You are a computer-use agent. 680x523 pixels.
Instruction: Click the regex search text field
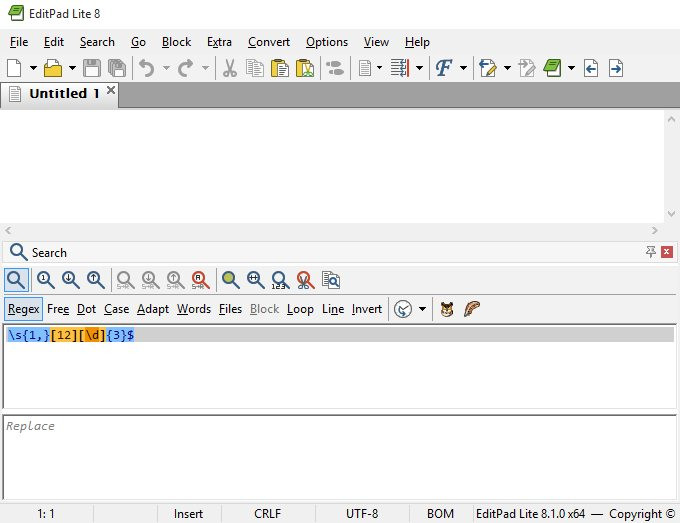pos(340,366)
